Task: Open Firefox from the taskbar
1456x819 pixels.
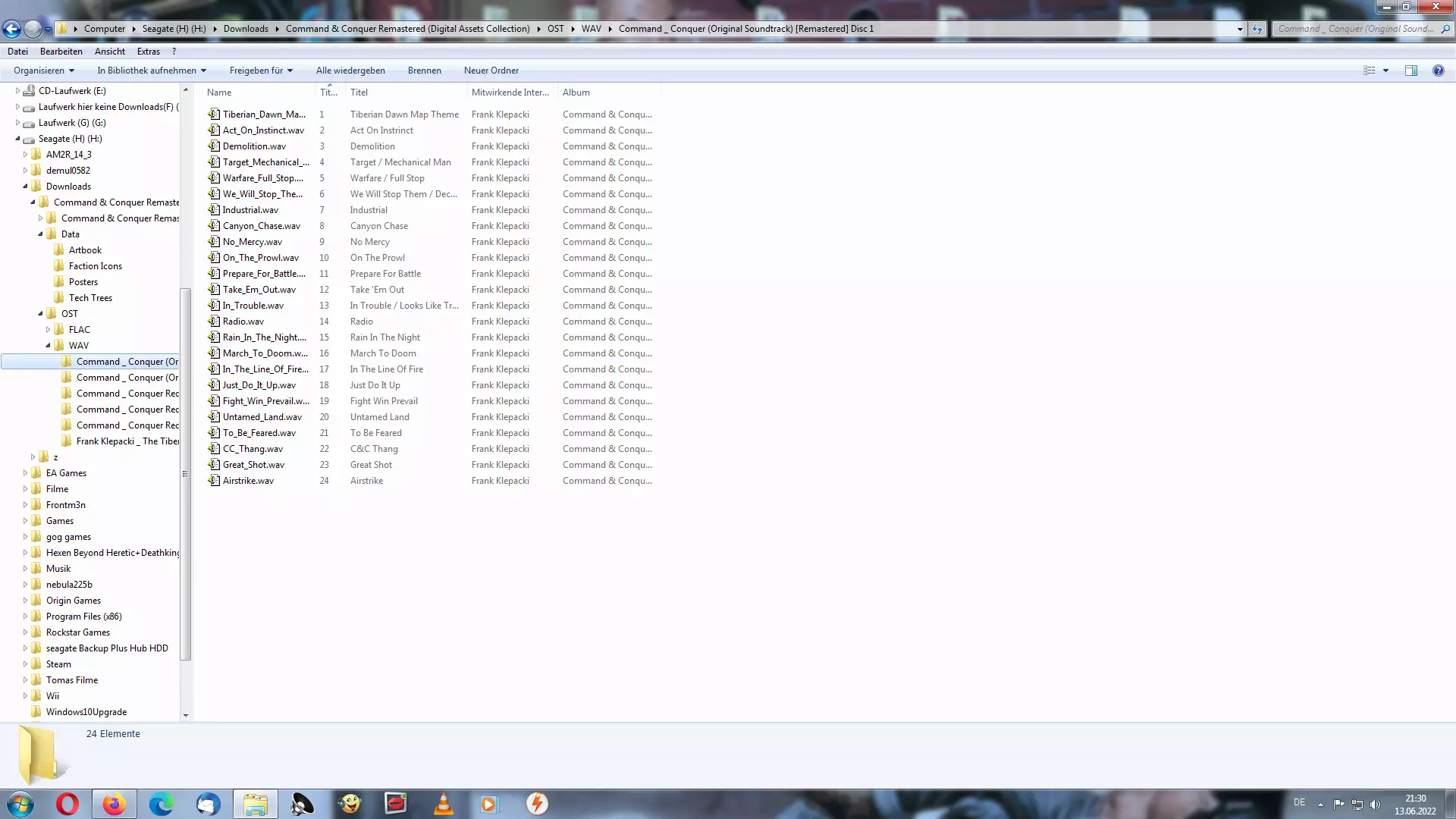Action: (114, 804)
